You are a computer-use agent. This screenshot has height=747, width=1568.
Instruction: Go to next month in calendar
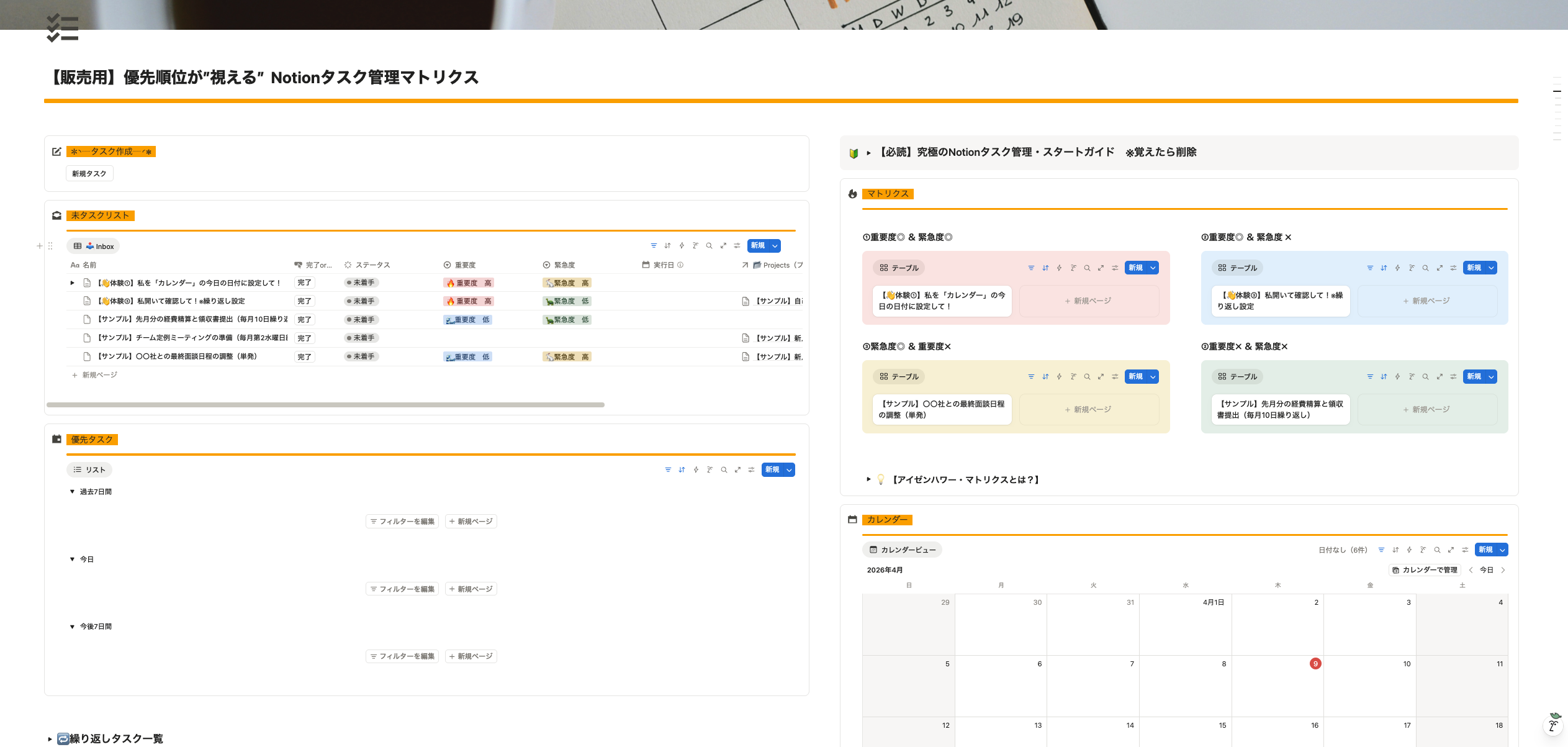coord(1503,570)
